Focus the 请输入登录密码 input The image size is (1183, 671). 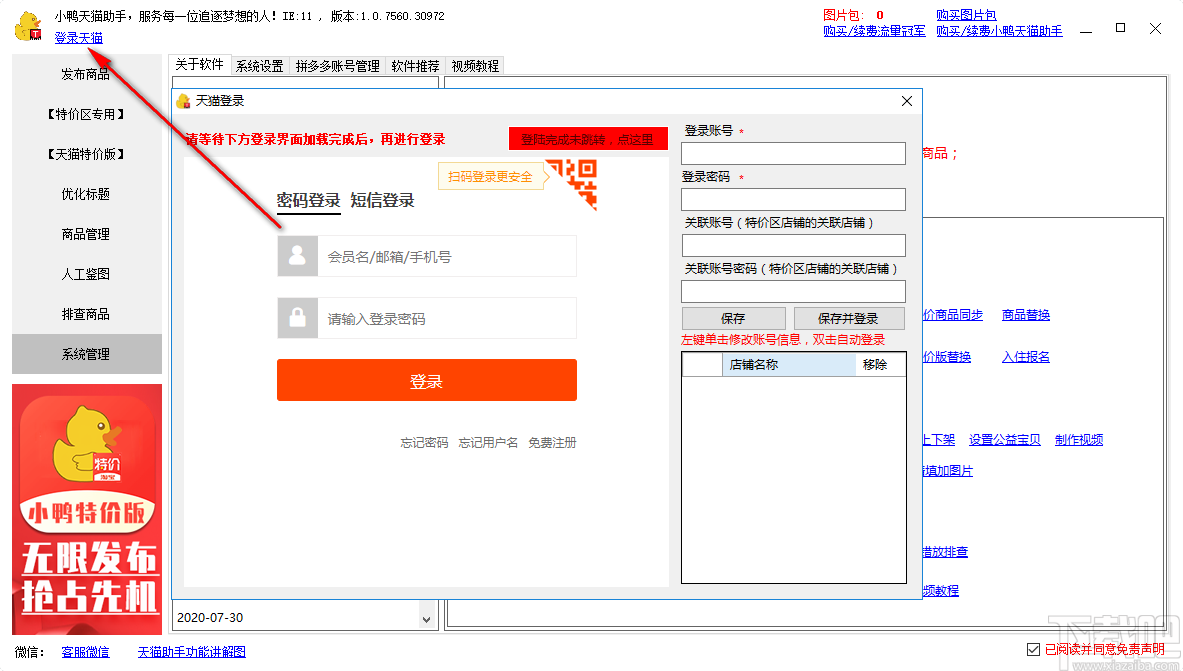(447, 319)
